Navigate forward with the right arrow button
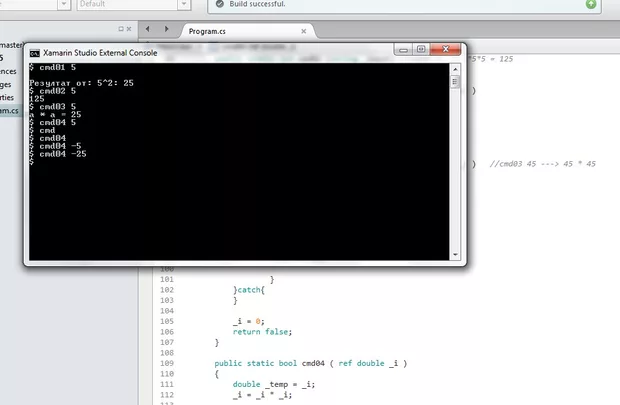This screenshot has width=620, height=405. point(166,29)
